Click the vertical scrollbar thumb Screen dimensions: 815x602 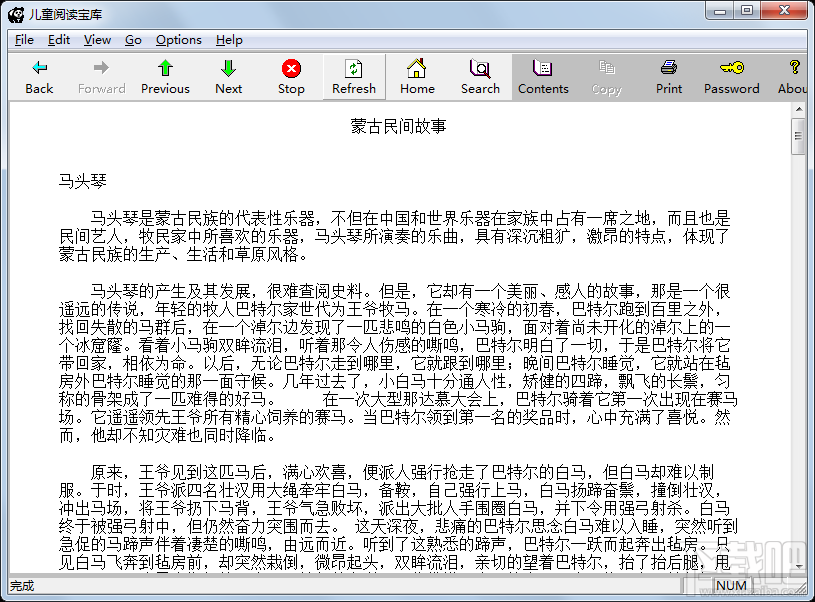point(798,136)
